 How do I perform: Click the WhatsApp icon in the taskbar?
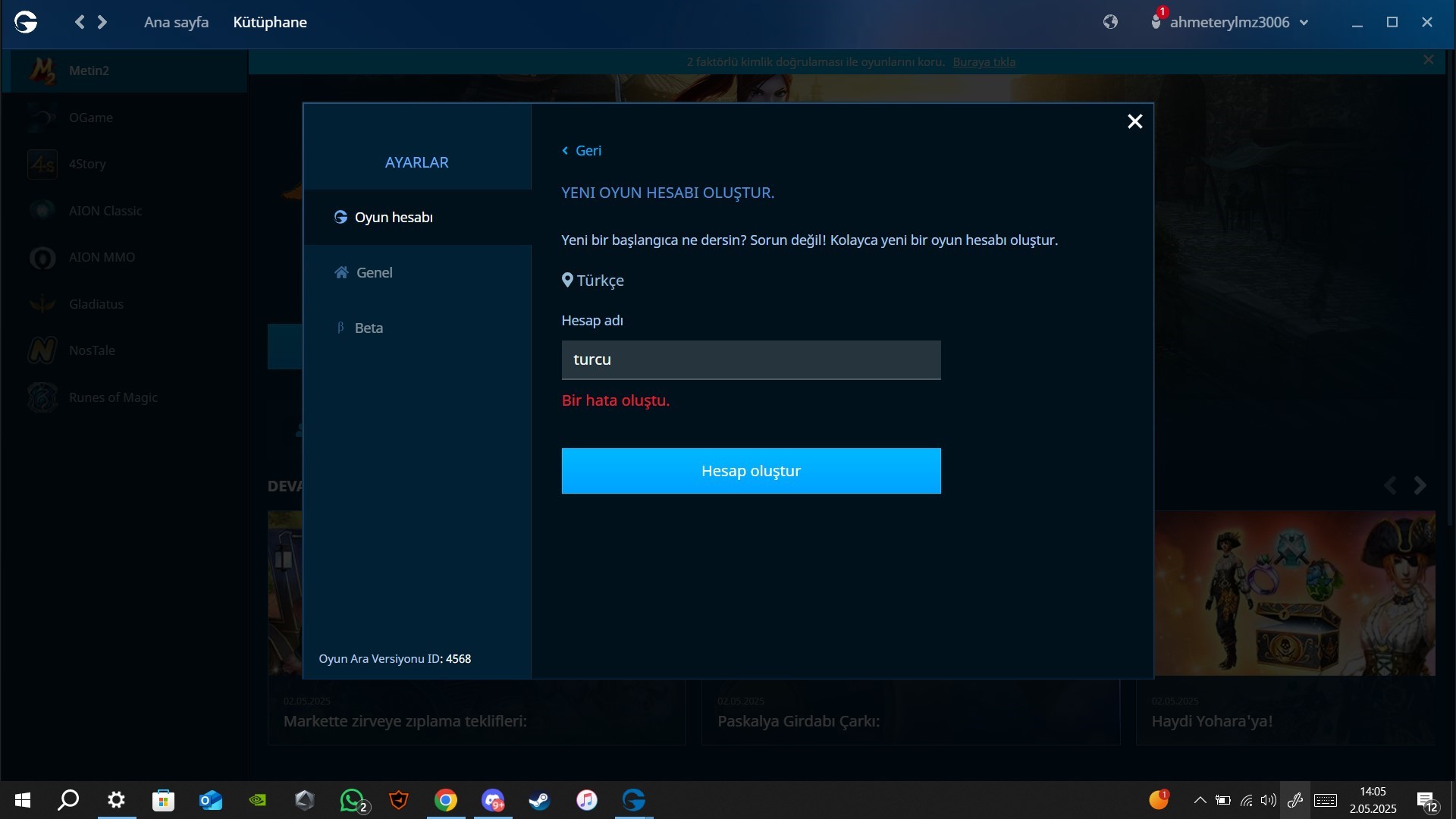[352, 800]
